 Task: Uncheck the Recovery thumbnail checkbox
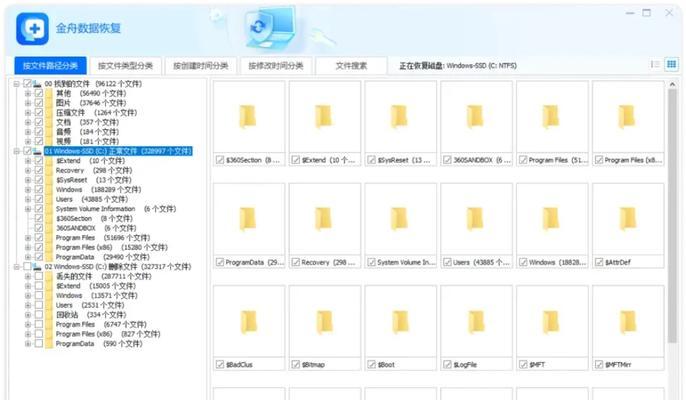point(295,262)
